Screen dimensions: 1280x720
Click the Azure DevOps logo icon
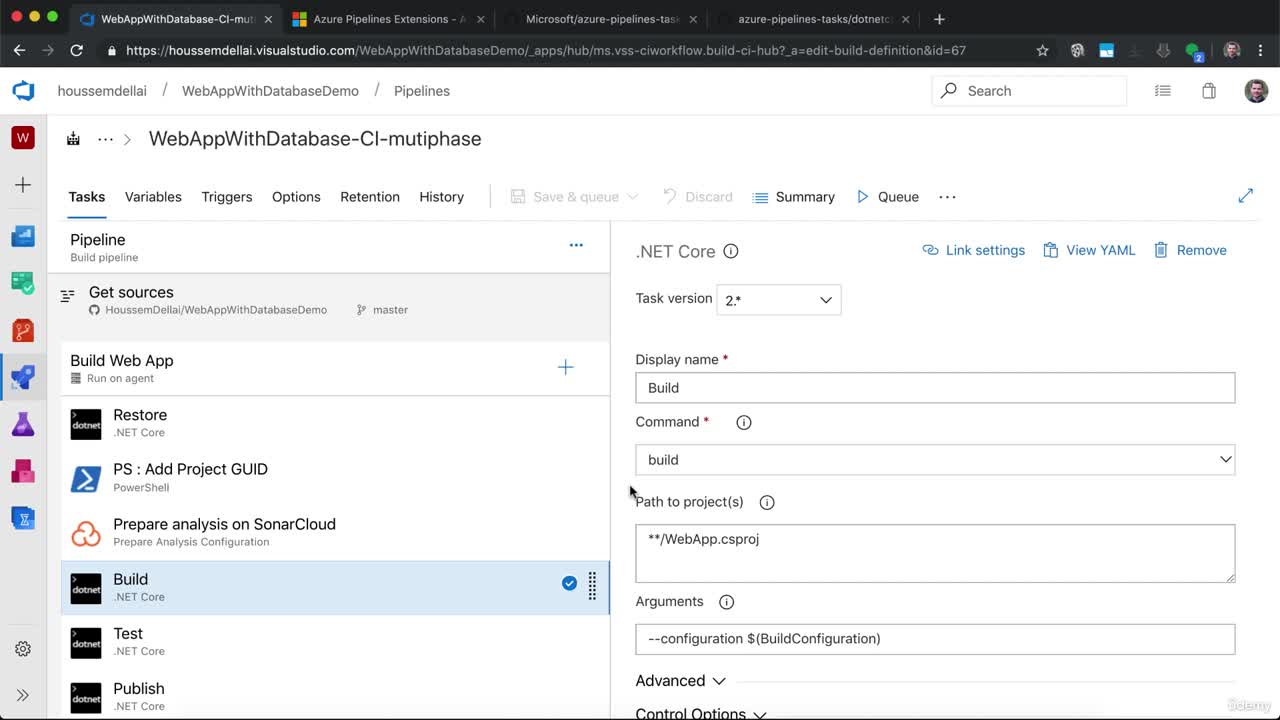click(x=23, y=91)
